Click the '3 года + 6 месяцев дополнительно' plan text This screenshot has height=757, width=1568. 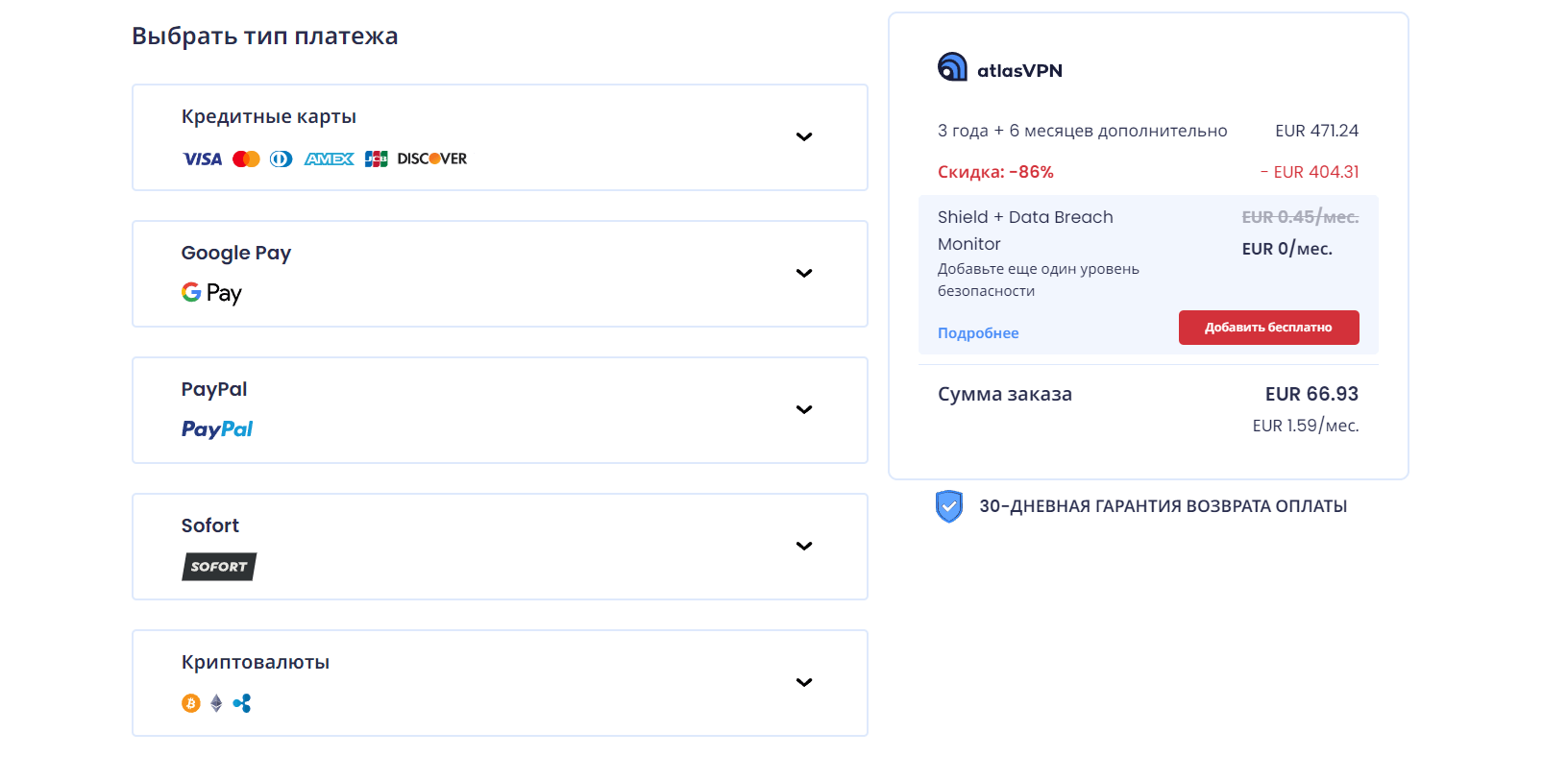tap(1083, 131)
